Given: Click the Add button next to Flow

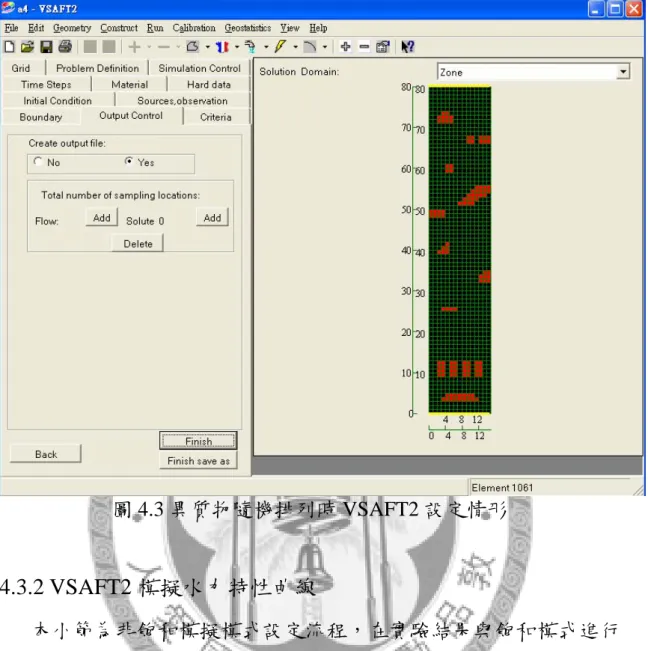Looking at the screenshot, I should 102,218.
